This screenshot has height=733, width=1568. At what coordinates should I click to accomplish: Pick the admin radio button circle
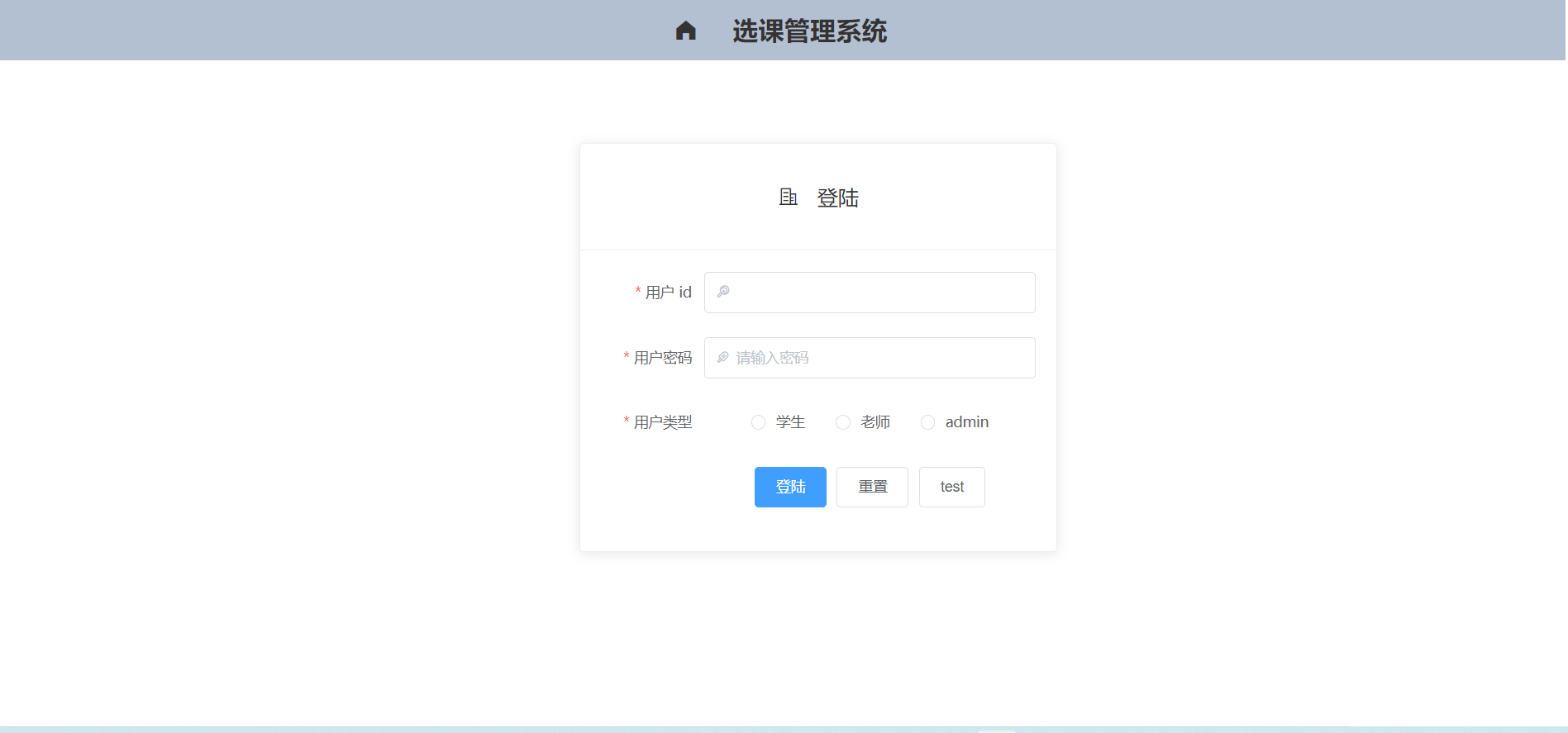pyautogui.click(x=927, y=422)
